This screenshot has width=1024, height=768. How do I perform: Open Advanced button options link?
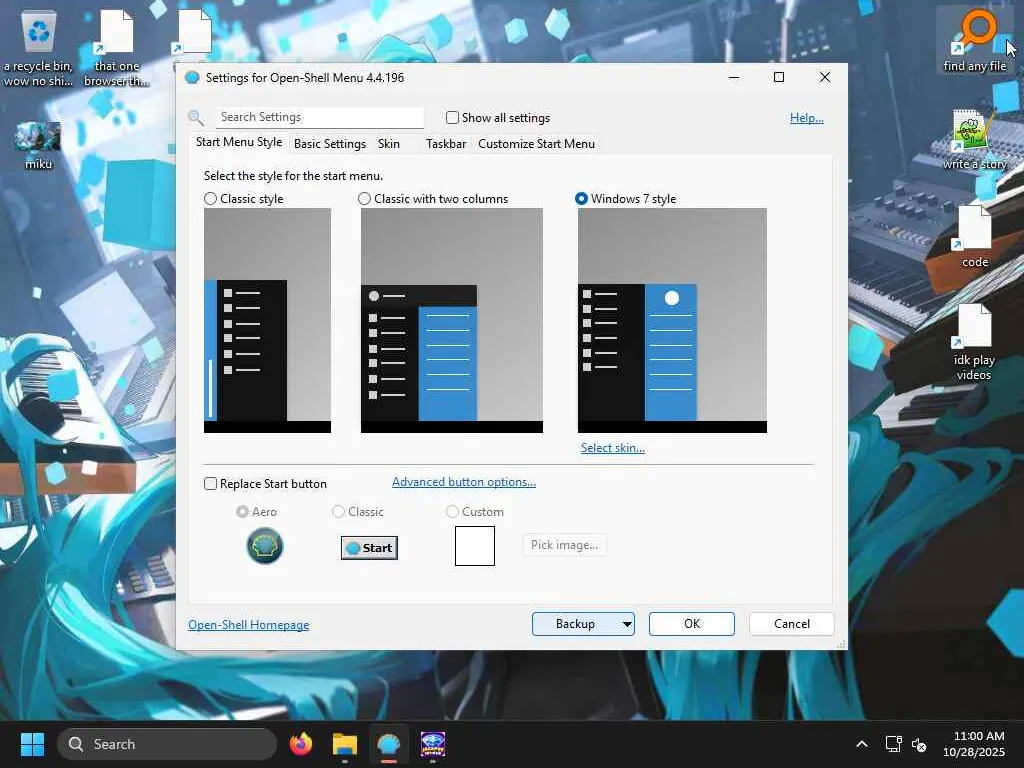click(x=464, y=482)
